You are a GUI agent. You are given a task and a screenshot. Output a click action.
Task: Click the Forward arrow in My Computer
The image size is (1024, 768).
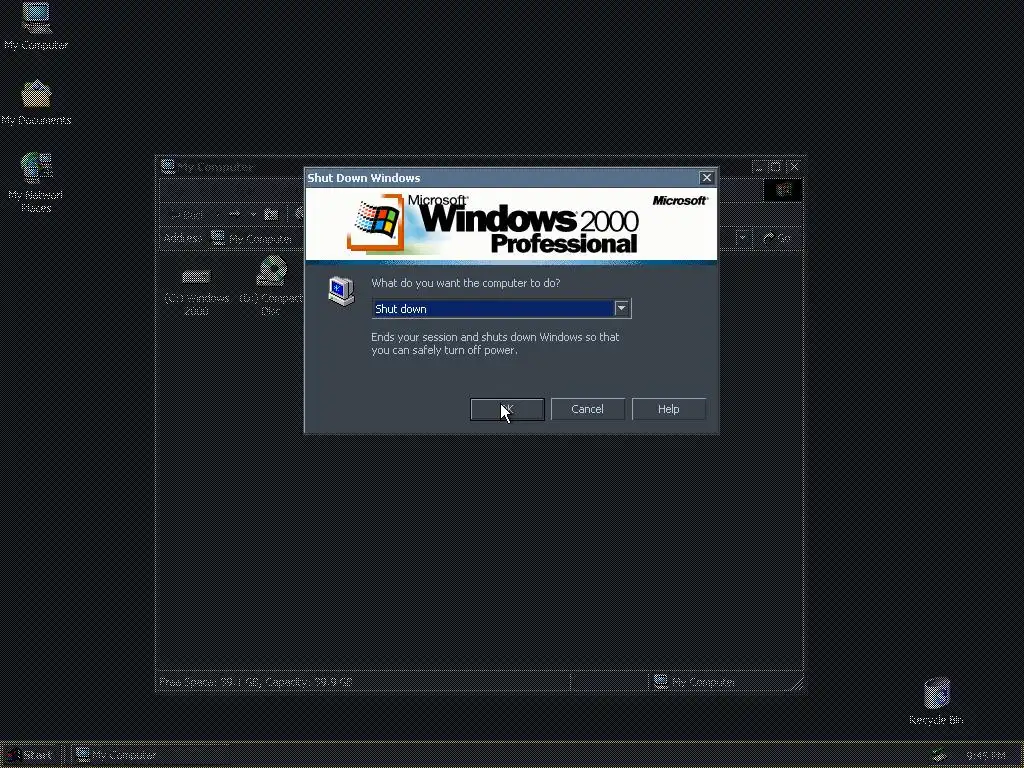click(235, 214)
